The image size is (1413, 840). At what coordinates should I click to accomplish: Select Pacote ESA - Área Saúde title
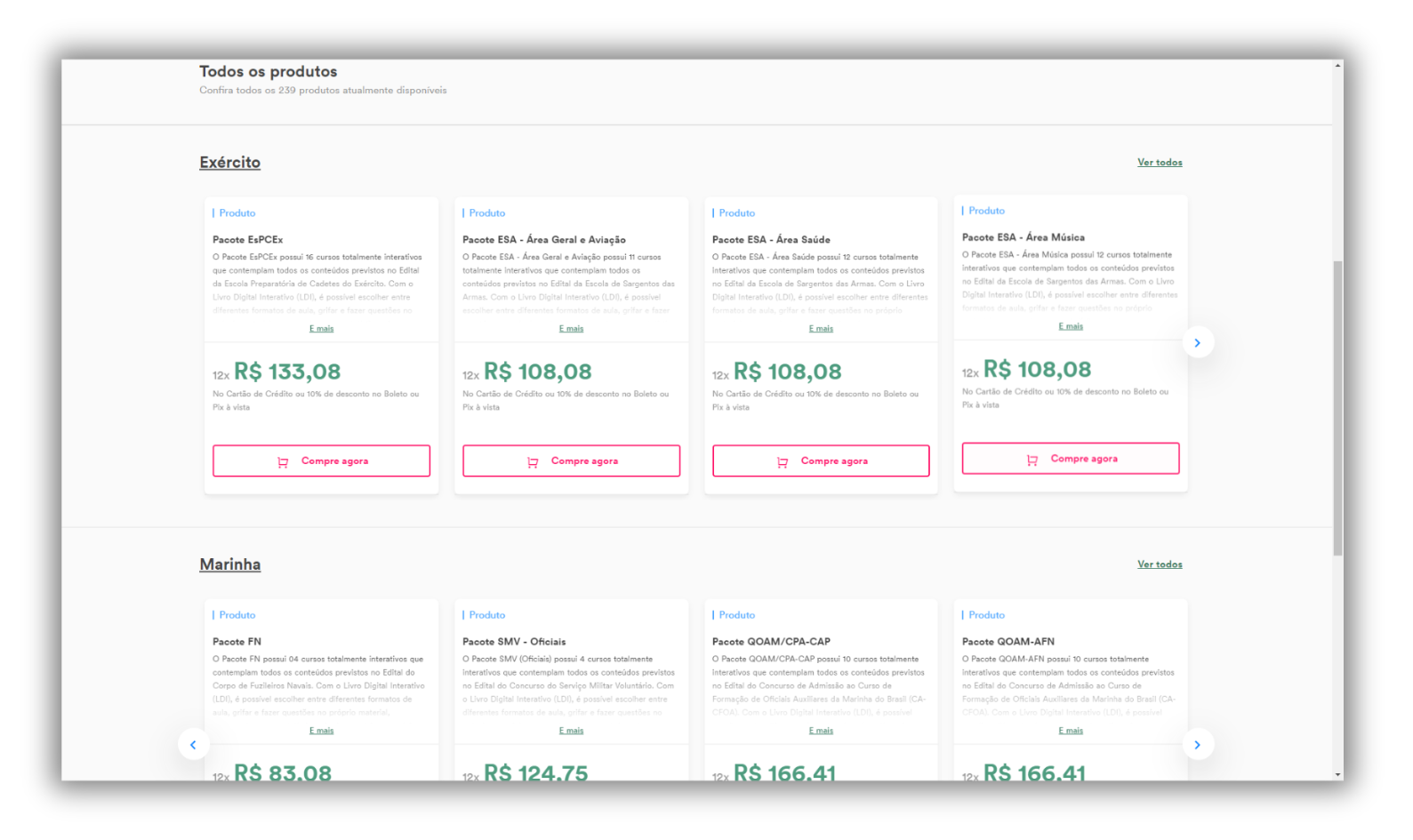[771, 240]
